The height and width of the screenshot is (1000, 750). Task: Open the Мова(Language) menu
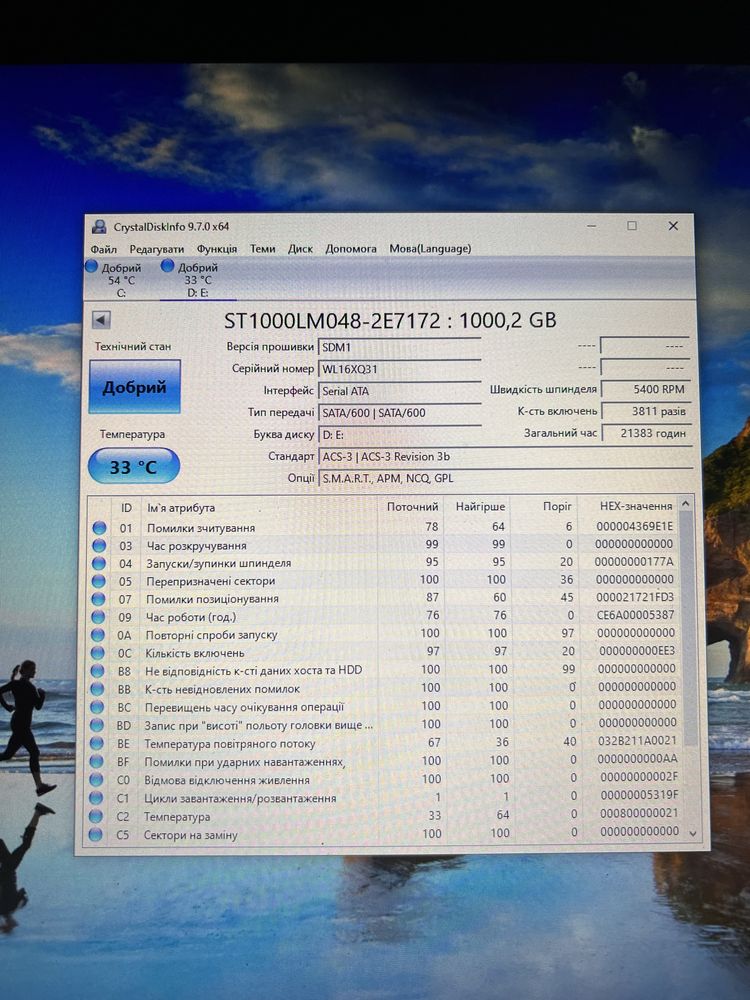coord(430,249)
